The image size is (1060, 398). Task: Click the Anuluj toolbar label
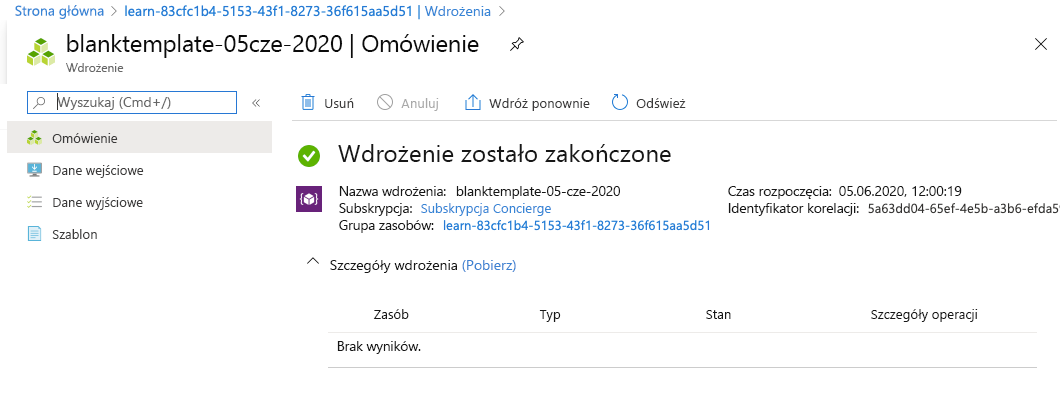[x=420, y=103]
